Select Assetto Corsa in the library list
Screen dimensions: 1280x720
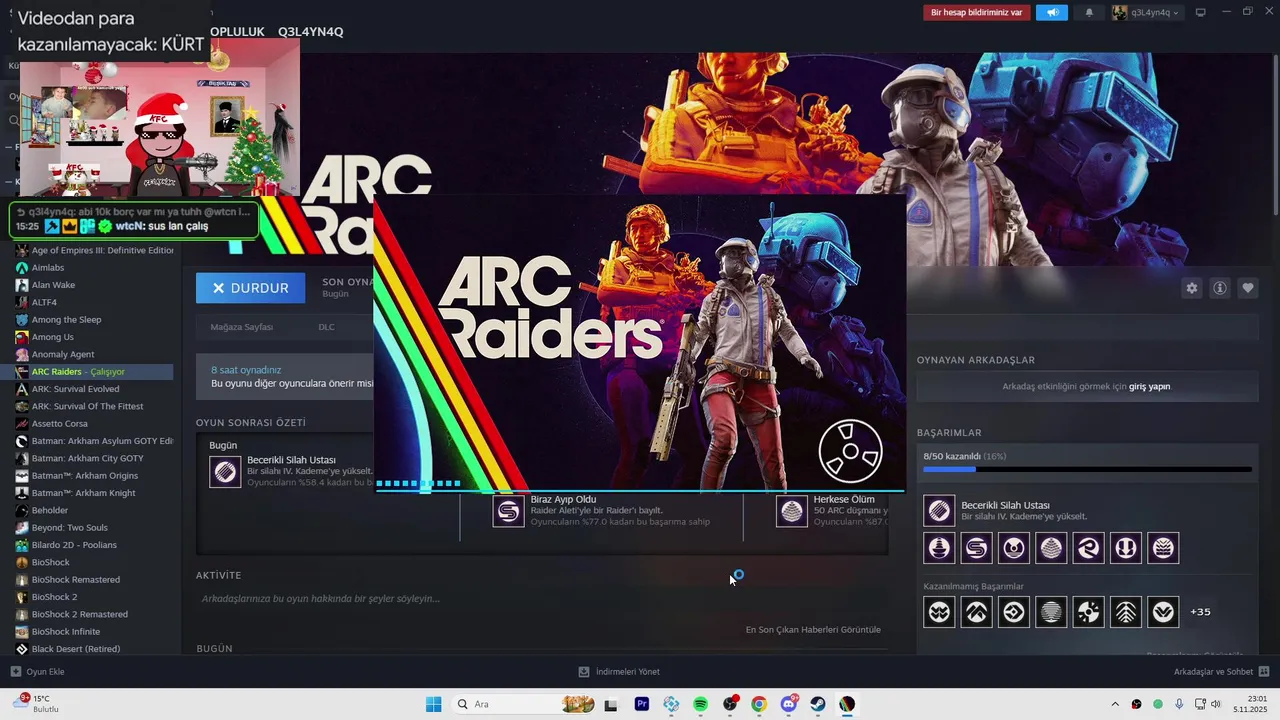point(94,424)
